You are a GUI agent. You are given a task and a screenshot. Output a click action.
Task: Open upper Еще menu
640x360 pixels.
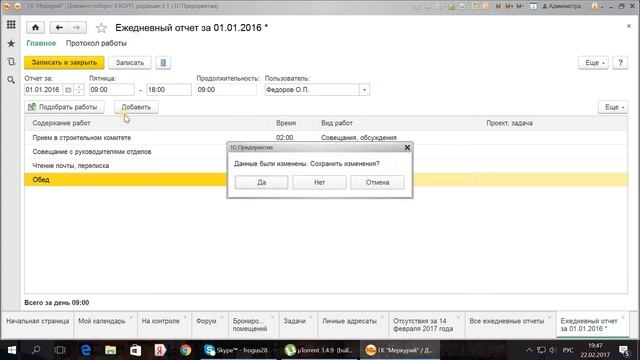[593, 62]
